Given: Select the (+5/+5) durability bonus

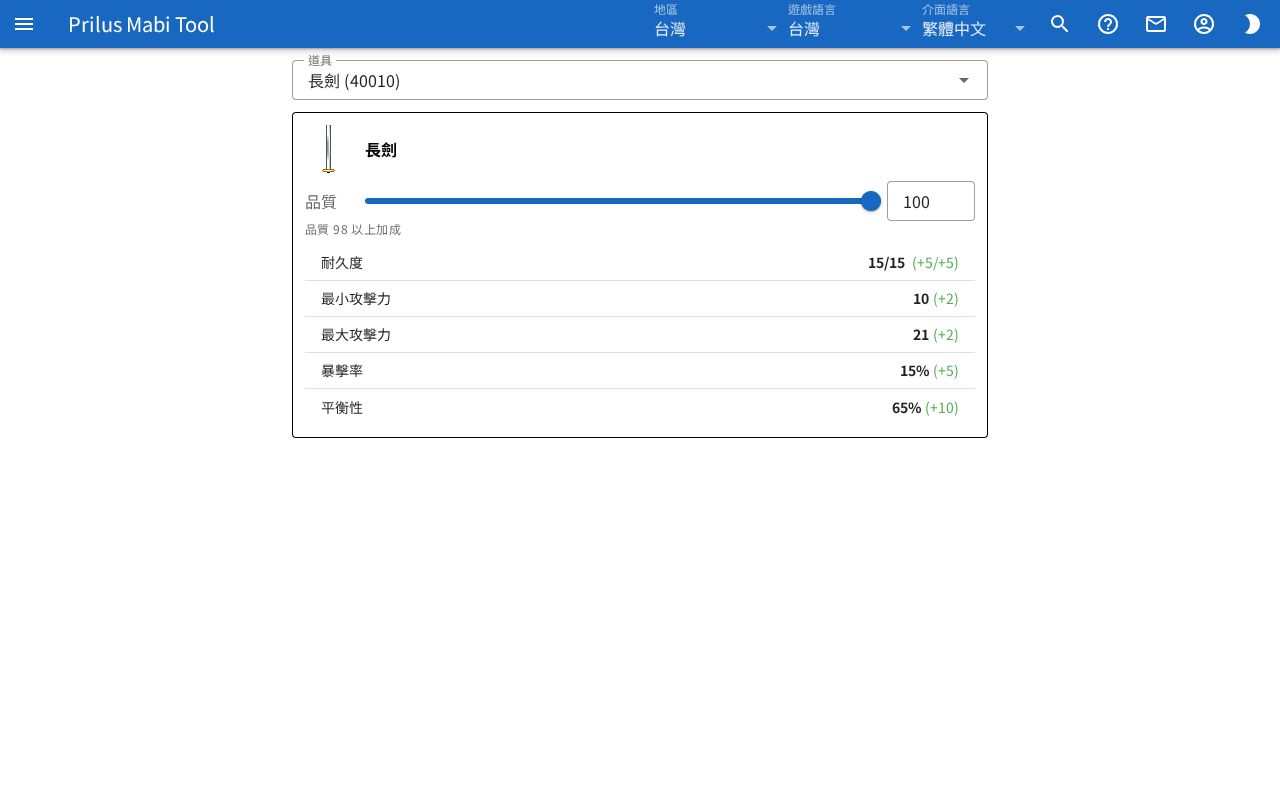Looking at the screenshot, I should pos(935,263).
